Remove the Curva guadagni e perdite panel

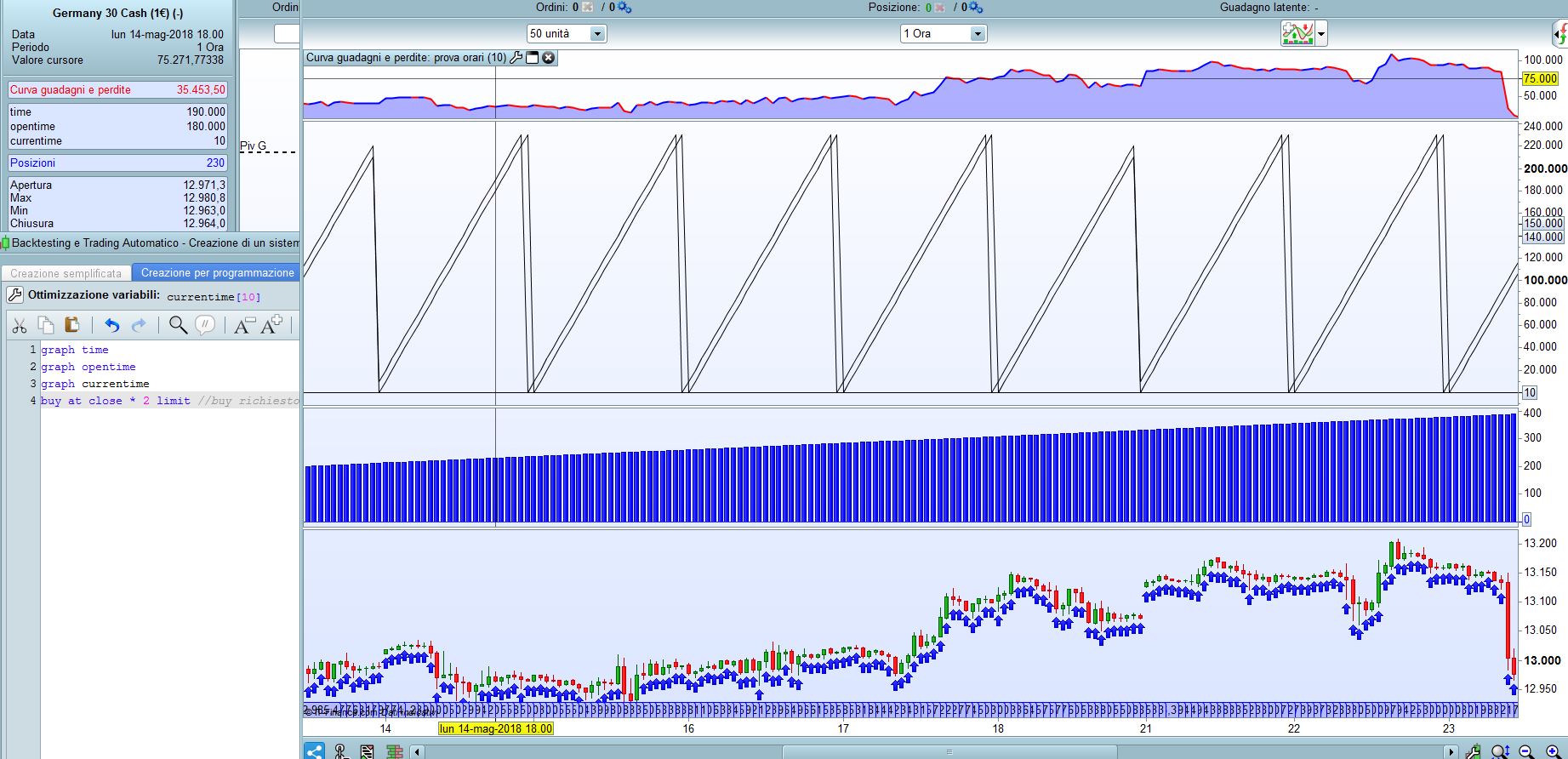[549, 58]
